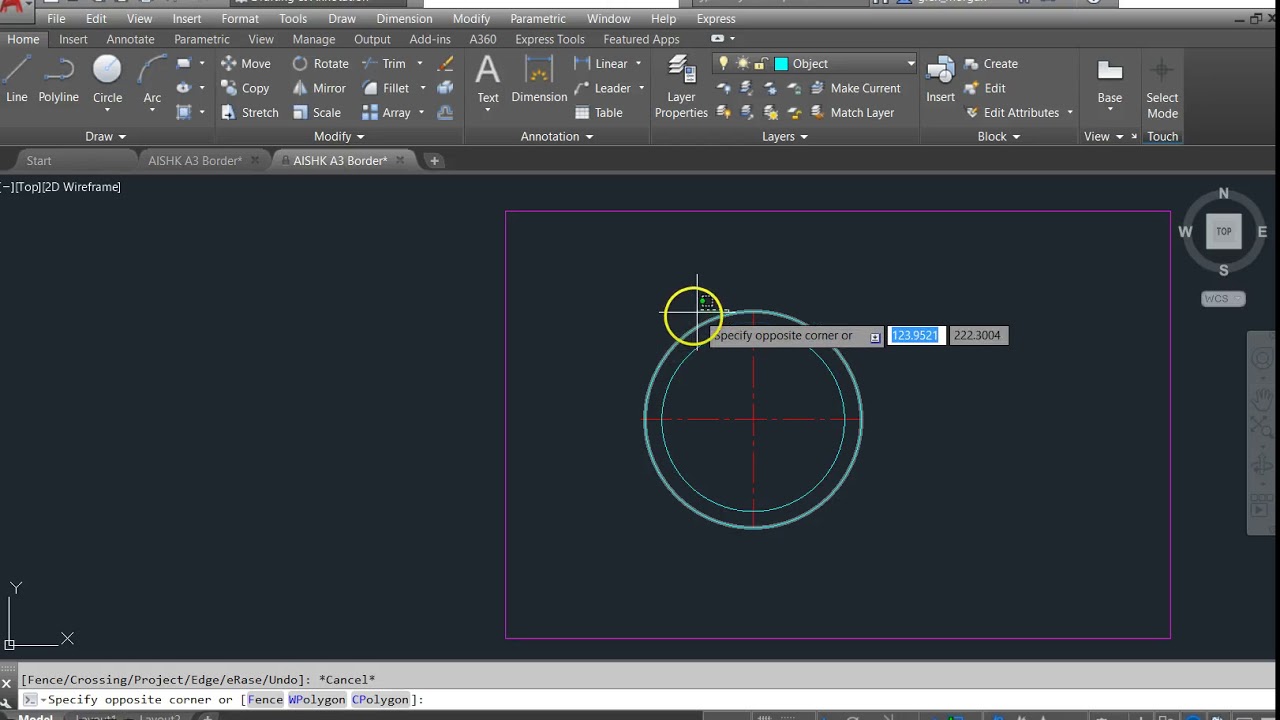The width and height of the screenshot is (1280, 720).
Task: Open the Annotate ribbon tab
Action: [131, 39]
